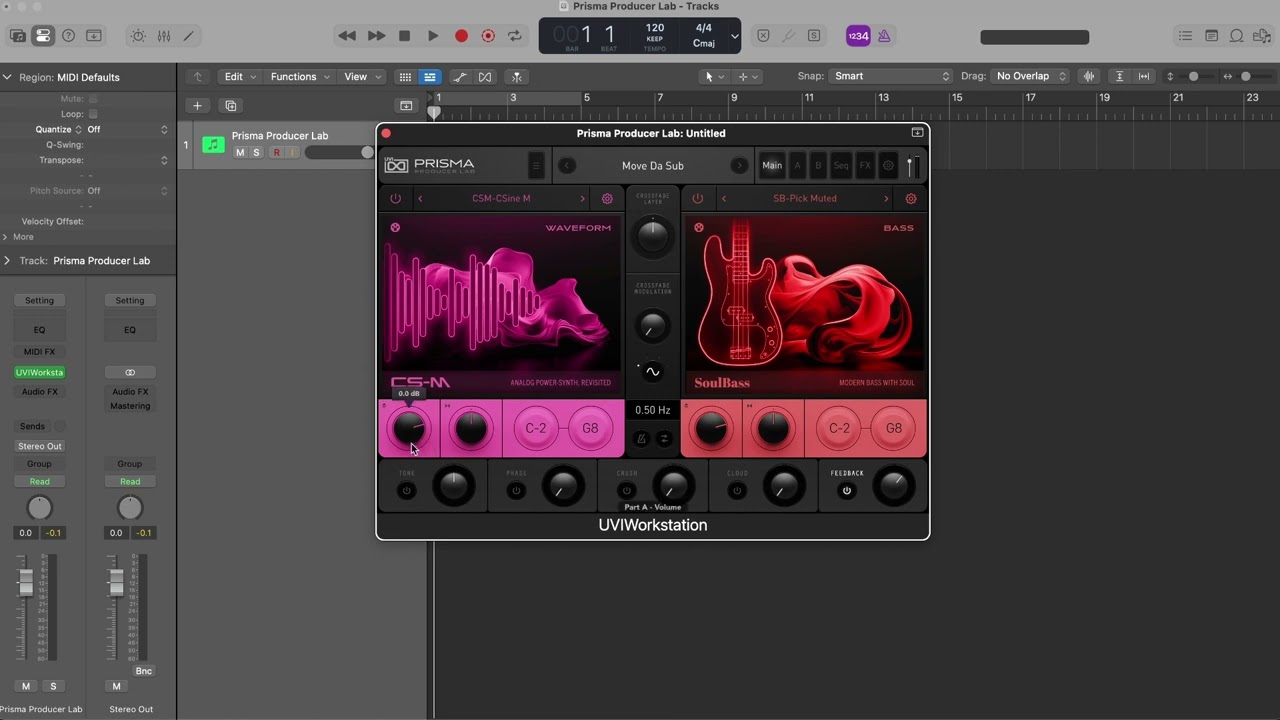The width and height of the screenshot is (1280, 720).
Task: Collapse the Region MIDI Defaults section
Action: click(x=7, y=77)
